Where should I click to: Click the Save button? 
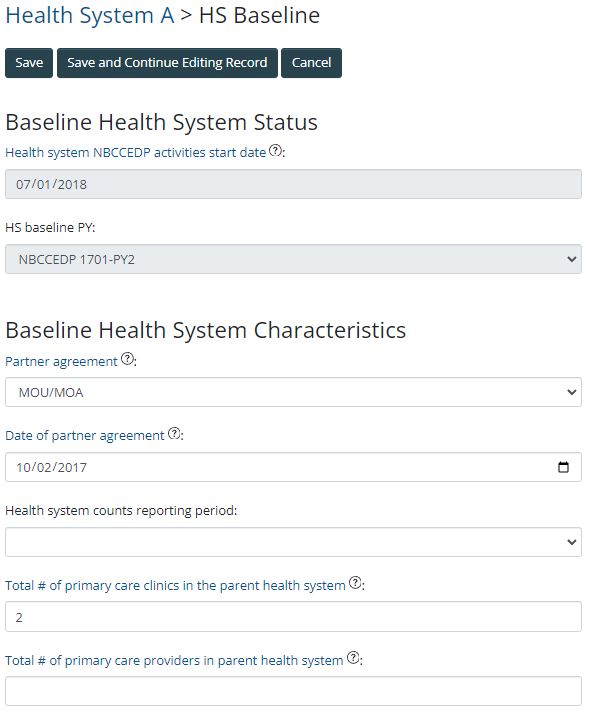29,63
